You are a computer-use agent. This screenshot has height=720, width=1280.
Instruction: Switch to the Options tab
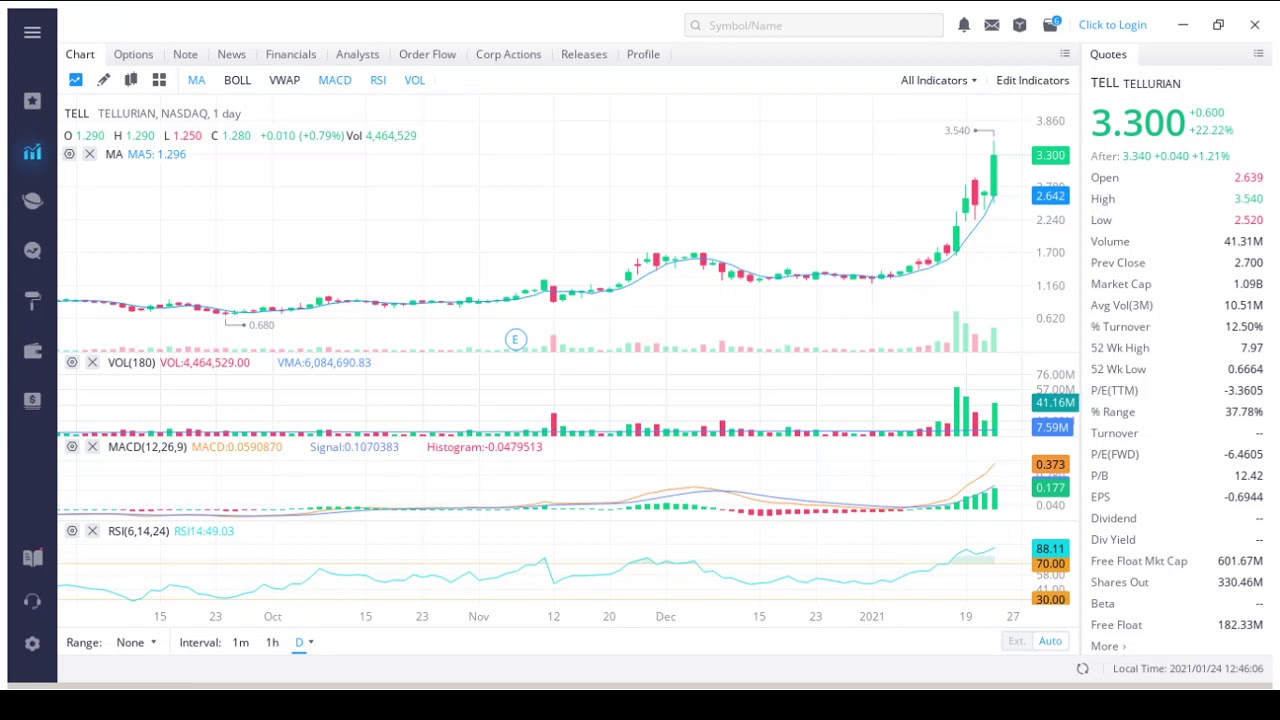[133, 54]
